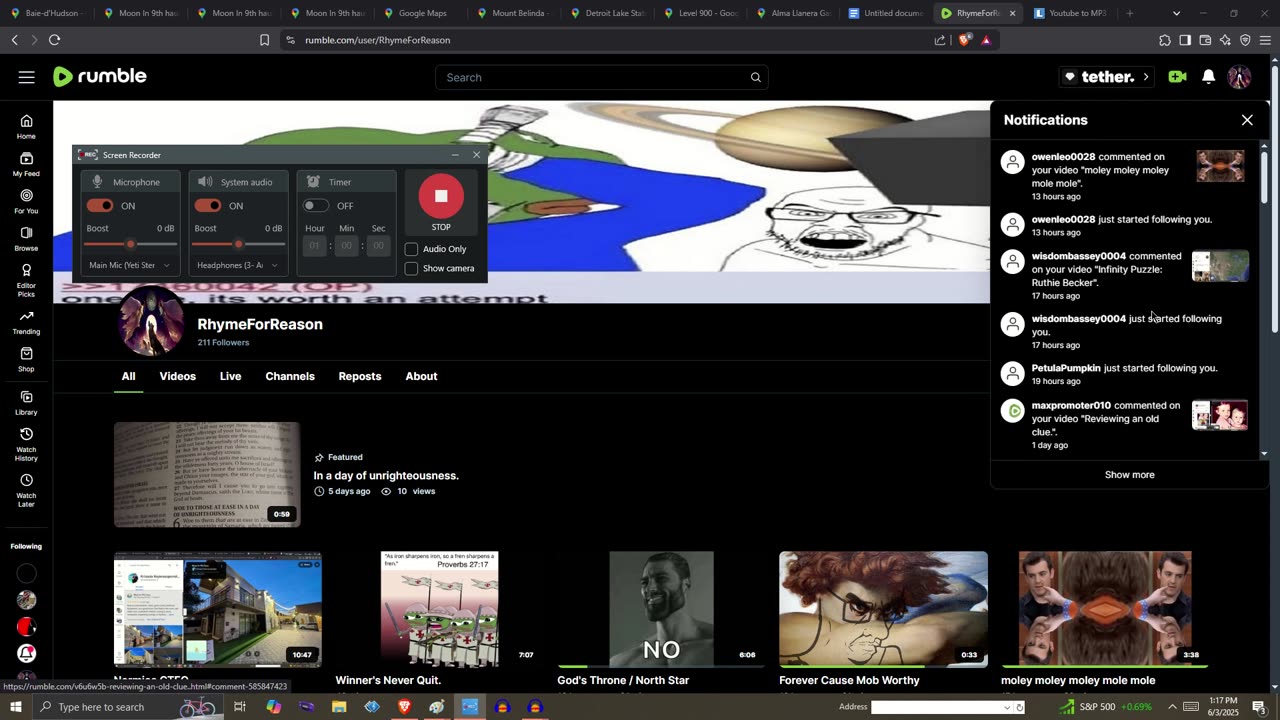Open the Main Mic device dropdown
The image size is (1280, 720).
130,265
